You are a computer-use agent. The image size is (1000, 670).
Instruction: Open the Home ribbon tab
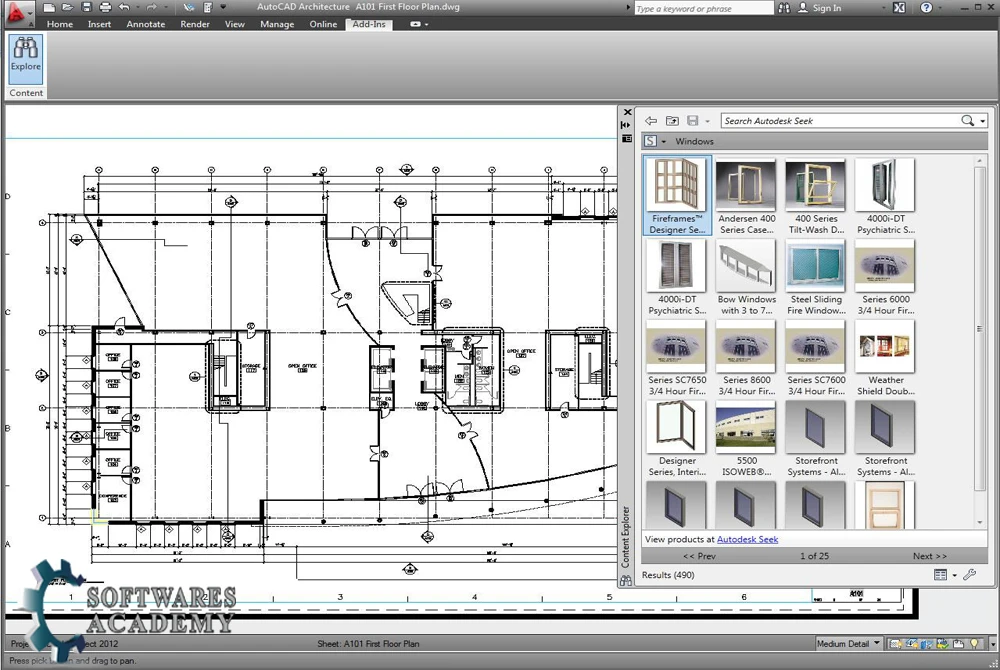coord(60,24)
